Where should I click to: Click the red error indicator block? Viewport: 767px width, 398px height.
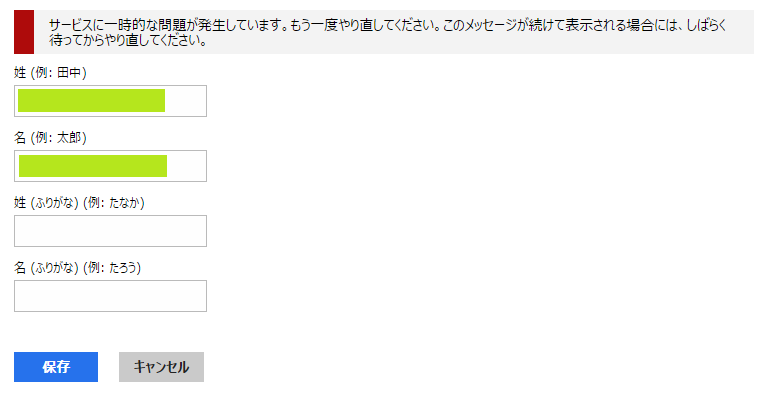[x=24, y=32]
